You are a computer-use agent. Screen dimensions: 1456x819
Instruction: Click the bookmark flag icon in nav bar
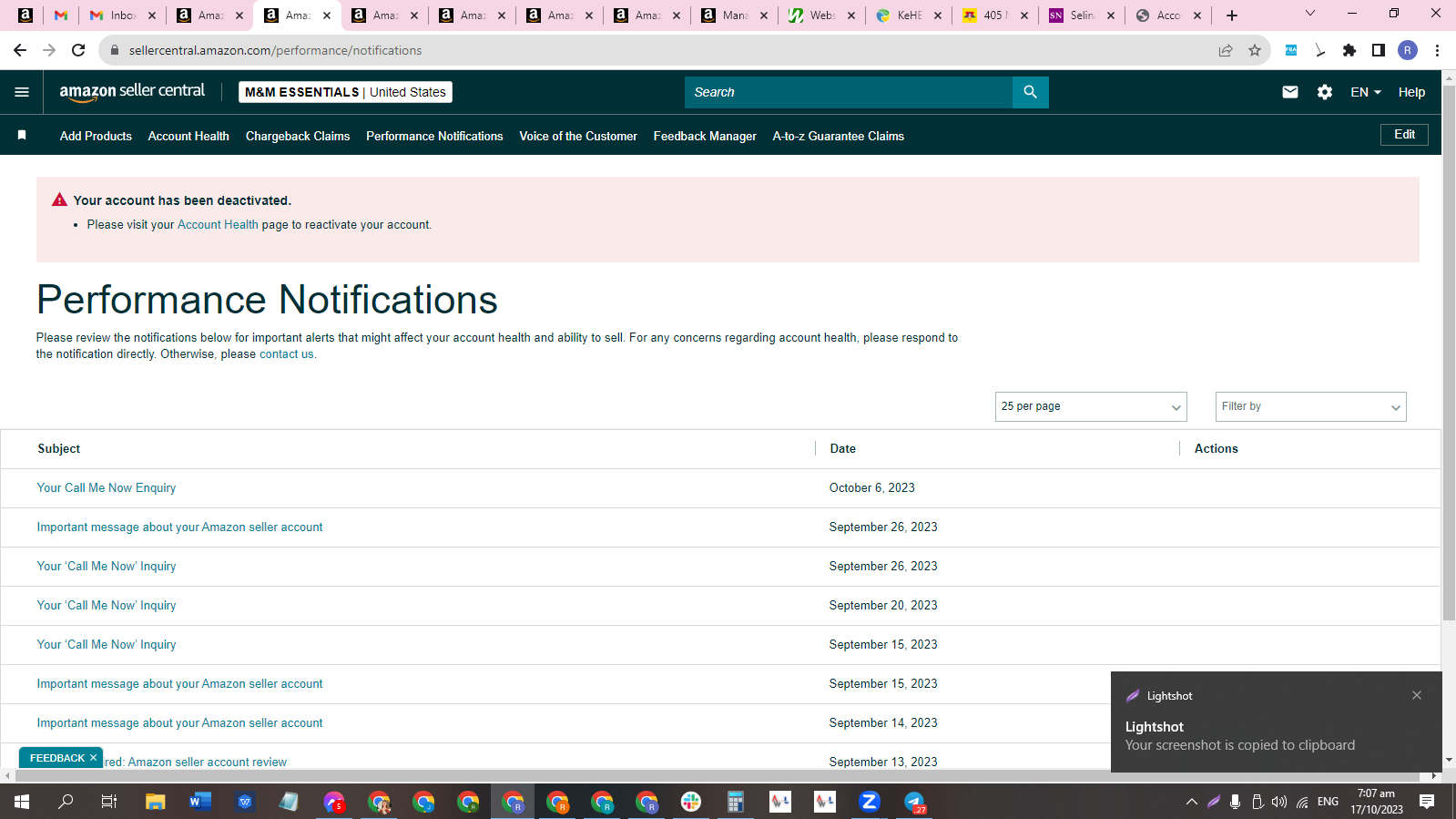click(x=22, y=135)
